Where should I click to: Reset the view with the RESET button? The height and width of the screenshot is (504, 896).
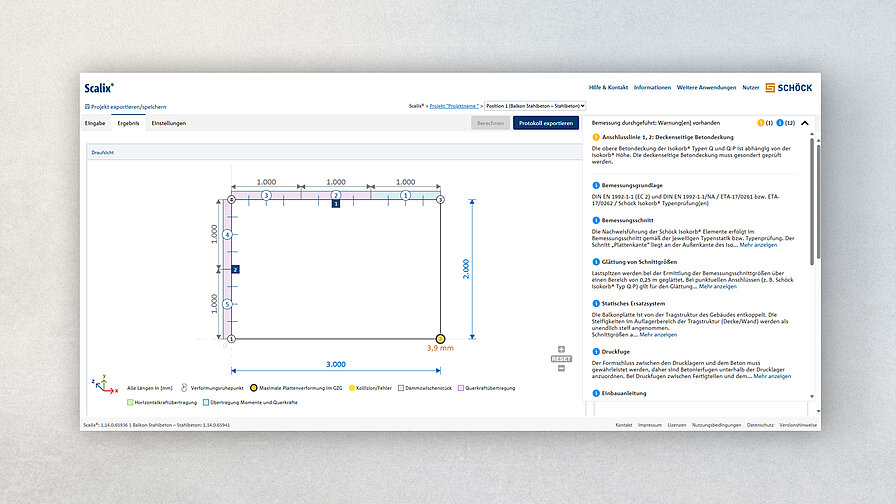click(561, 358)
